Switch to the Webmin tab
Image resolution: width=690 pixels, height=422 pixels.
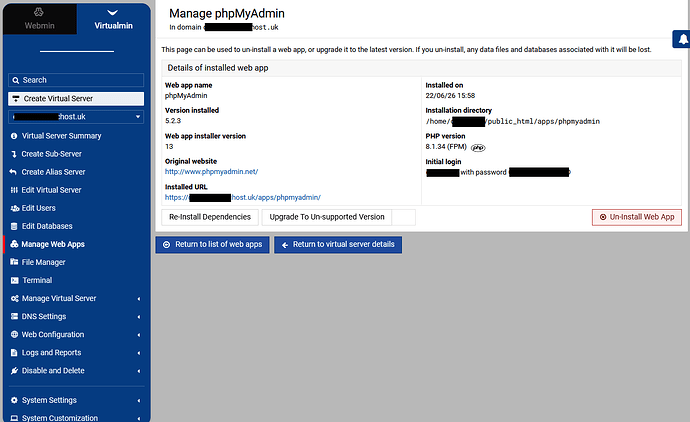40,19
